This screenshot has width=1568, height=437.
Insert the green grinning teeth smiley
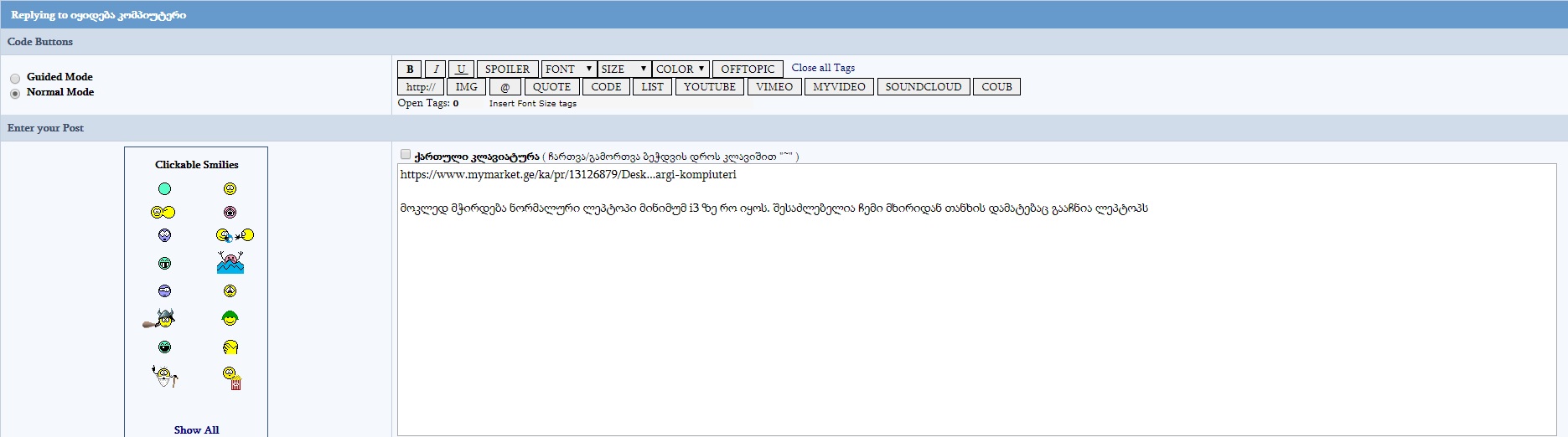164,264
